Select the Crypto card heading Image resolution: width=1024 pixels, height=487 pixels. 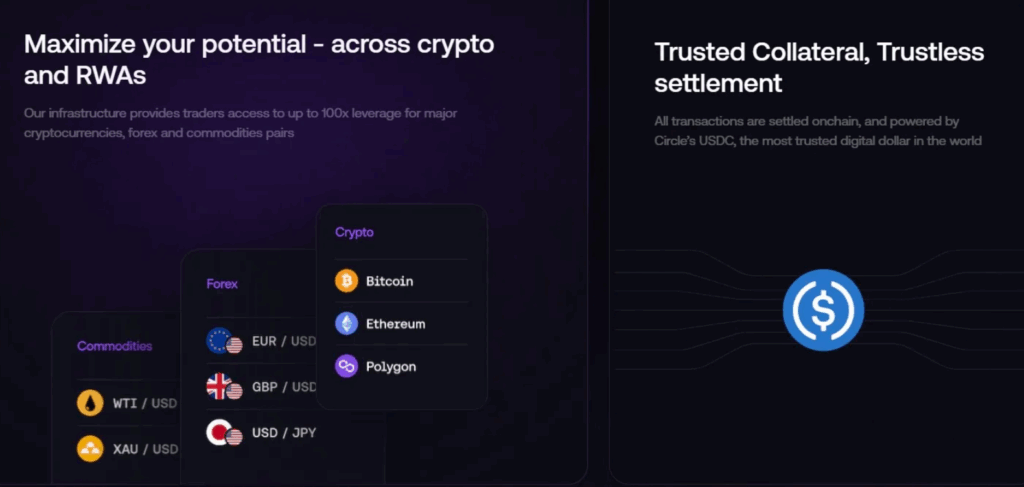click(354, 232)
